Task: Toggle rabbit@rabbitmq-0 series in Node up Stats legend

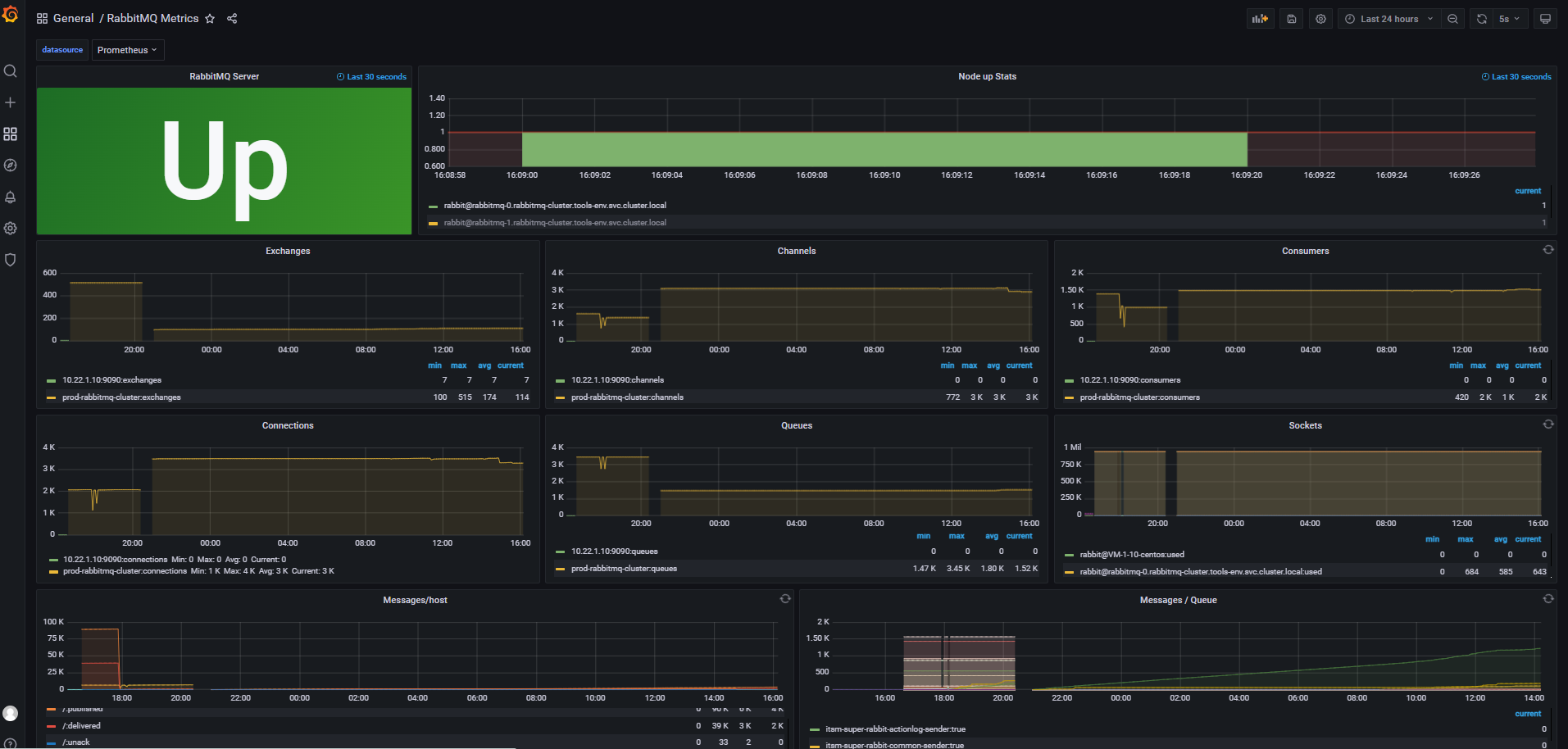Action: (x=555, y=206)
